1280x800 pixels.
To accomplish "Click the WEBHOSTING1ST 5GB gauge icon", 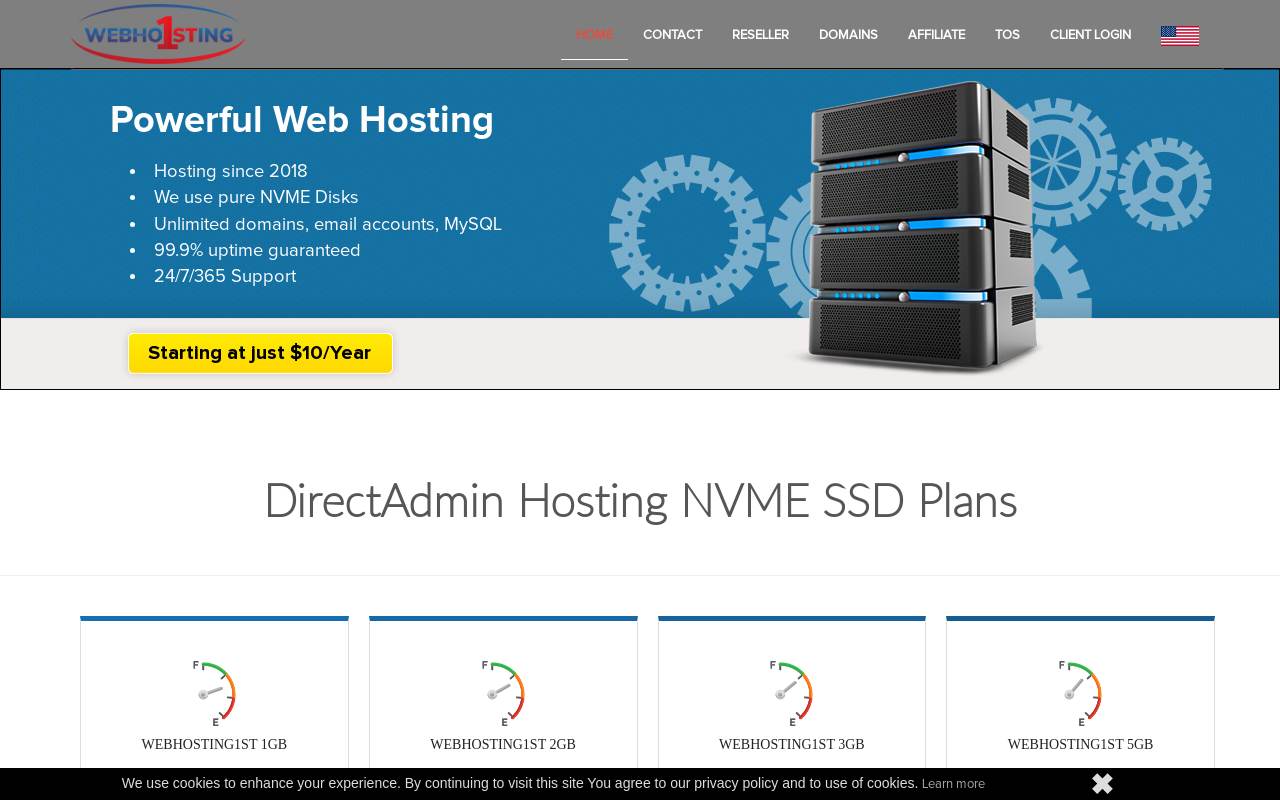I will tap(1080, 693).
